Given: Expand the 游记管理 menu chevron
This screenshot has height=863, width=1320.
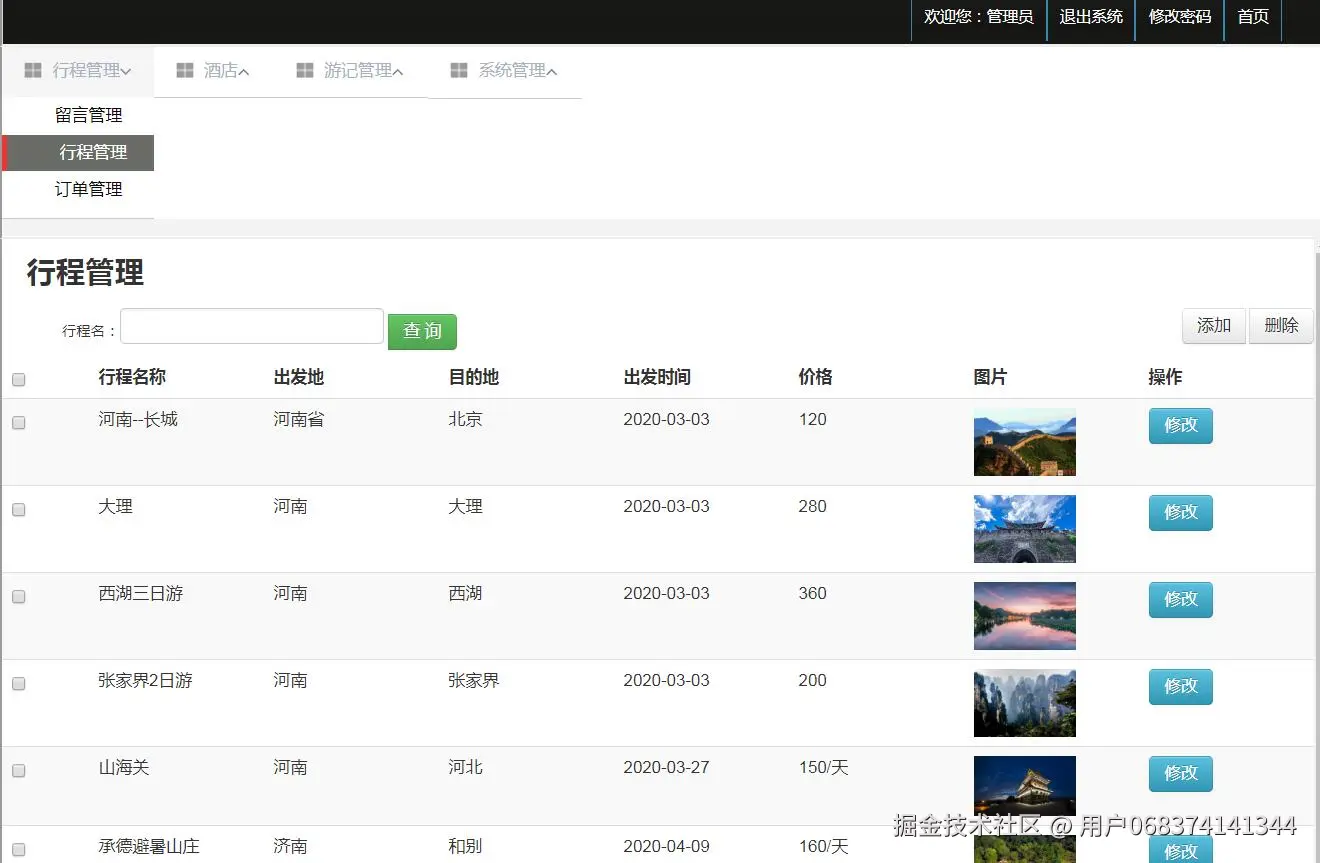Looking at the screenshot, I should [x=398, y=71].
